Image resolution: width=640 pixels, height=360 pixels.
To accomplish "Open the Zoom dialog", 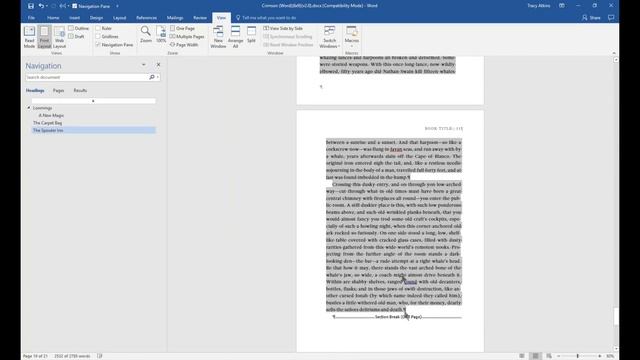I will pyautogui.click(x=146, y=35).
